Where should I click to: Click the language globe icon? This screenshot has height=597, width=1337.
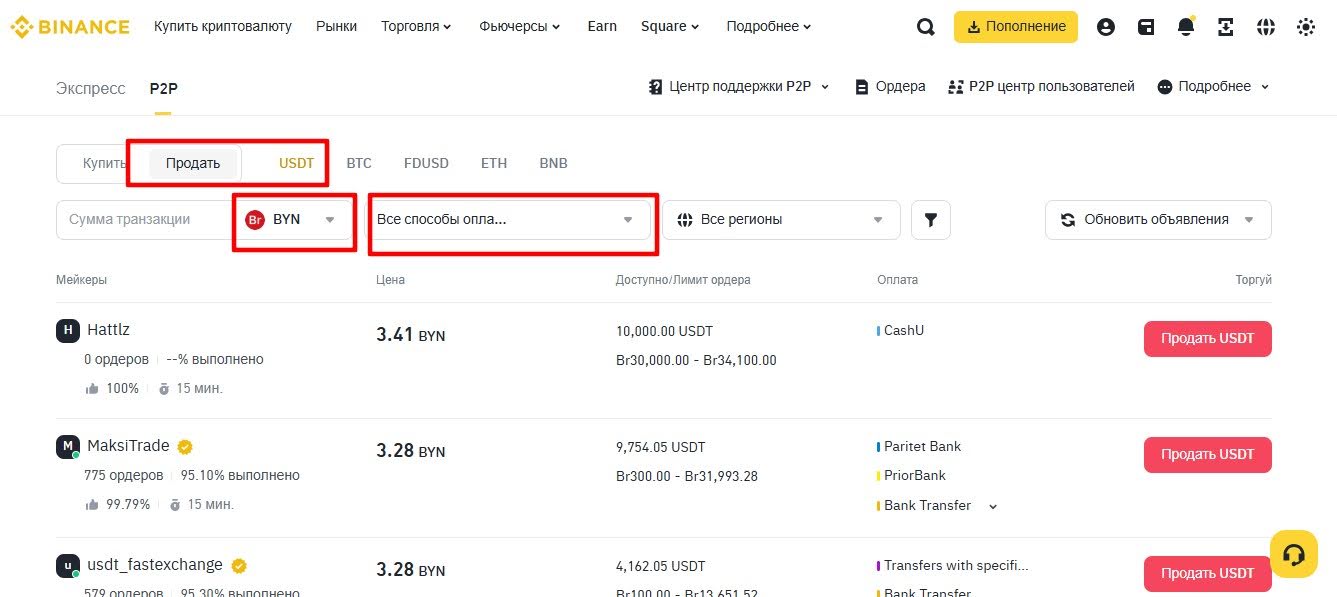click(1266, 27)
